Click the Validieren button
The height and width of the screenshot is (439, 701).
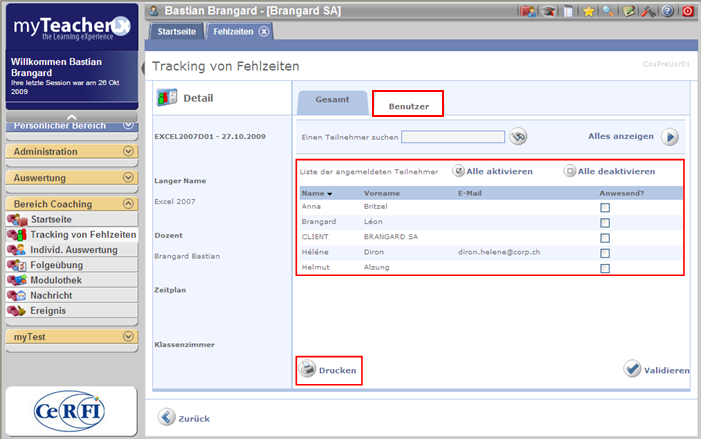(x=656, y=370)
